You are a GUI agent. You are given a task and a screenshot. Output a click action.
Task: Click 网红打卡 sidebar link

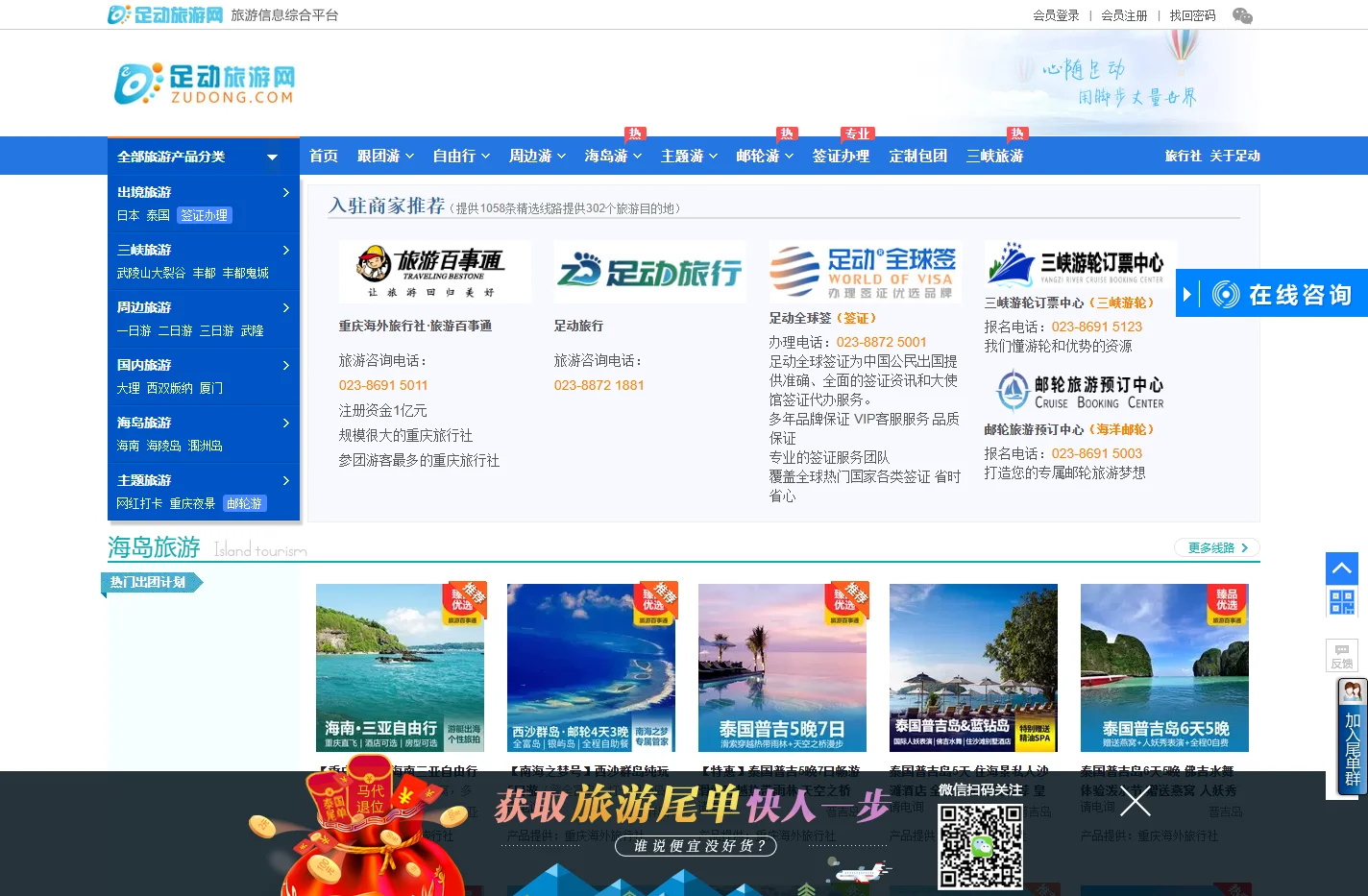point(139,503)
